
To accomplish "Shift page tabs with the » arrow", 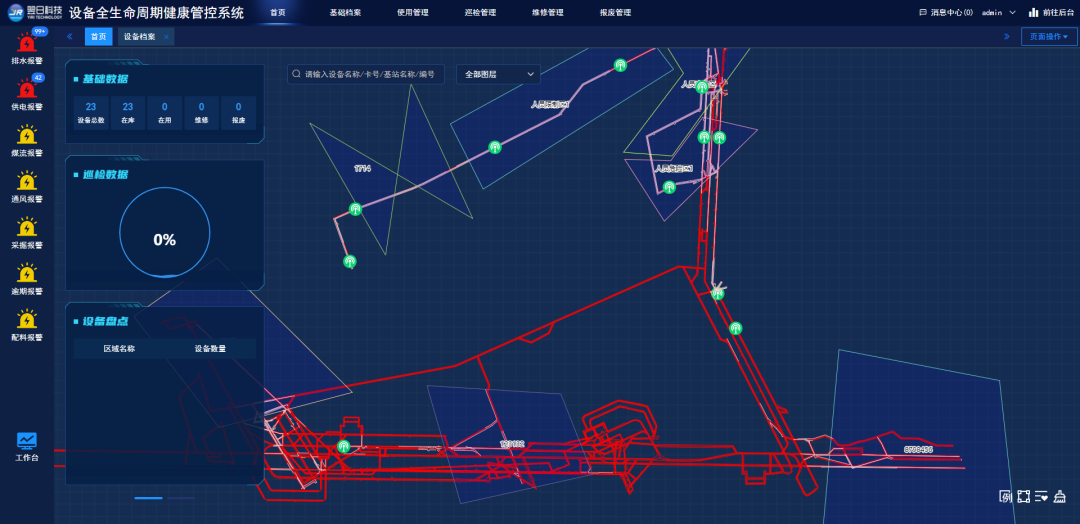I will 1006,36.
